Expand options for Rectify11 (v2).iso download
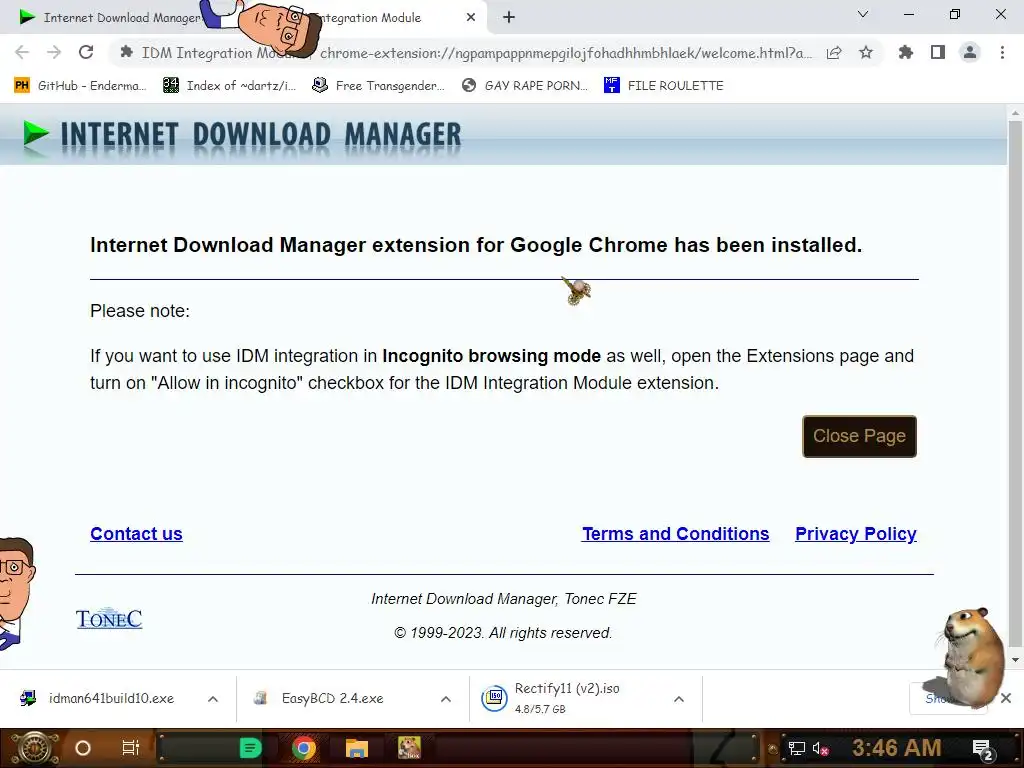The height and width of the screenshot is (768, 1024). pyautogui.click(x=679, y=699)
